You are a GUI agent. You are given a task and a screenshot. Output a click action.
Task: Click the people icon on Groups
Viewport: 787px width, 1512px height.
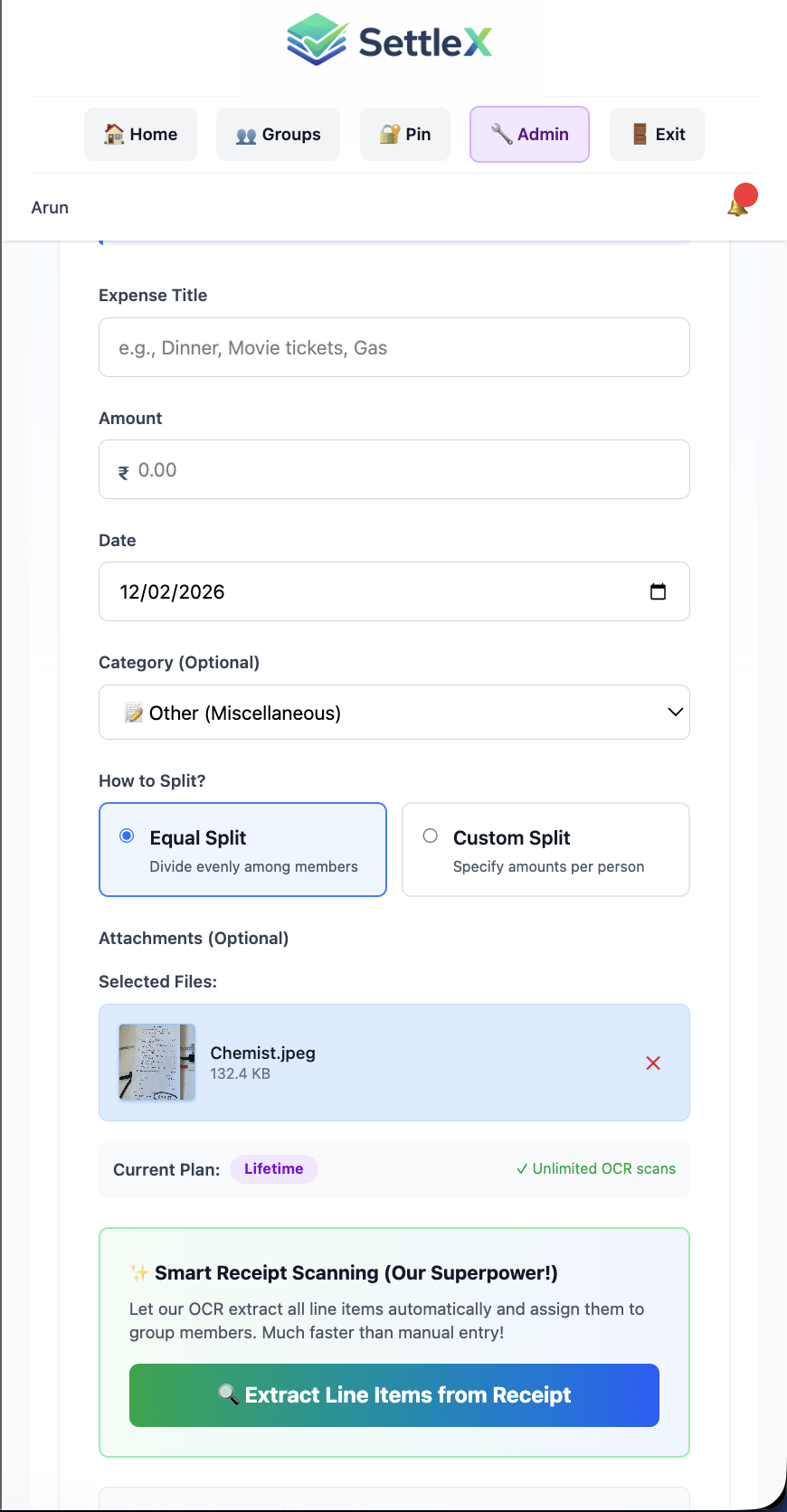[246, 136]
